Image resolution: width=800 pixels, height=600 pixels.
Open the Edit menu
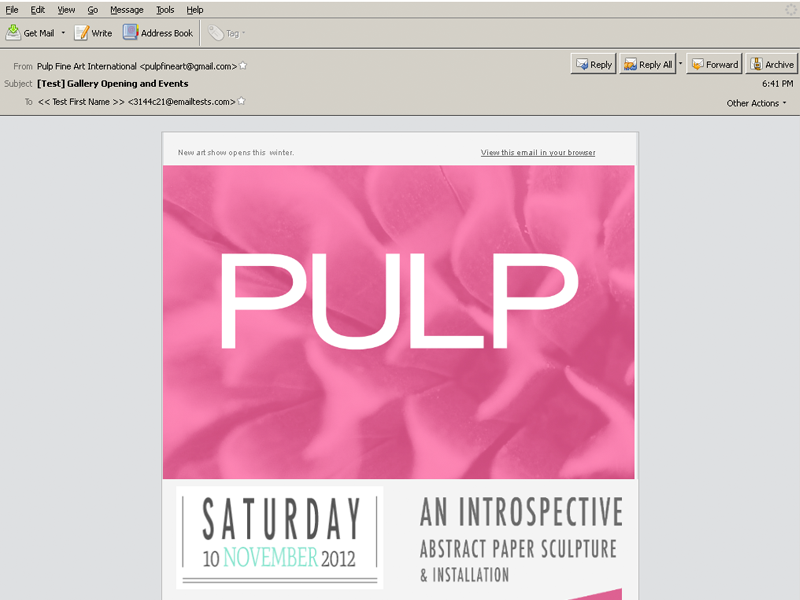click(37, 10)
